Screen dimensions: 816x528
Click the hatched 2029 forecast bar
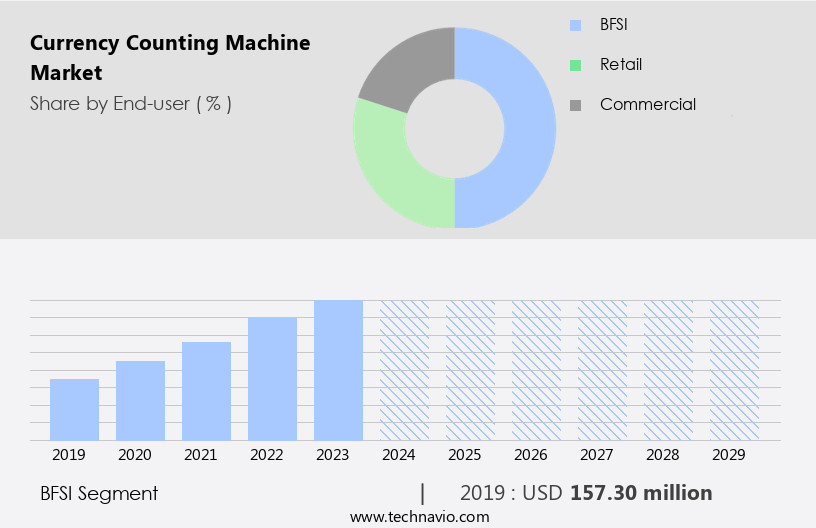point(734,370)
